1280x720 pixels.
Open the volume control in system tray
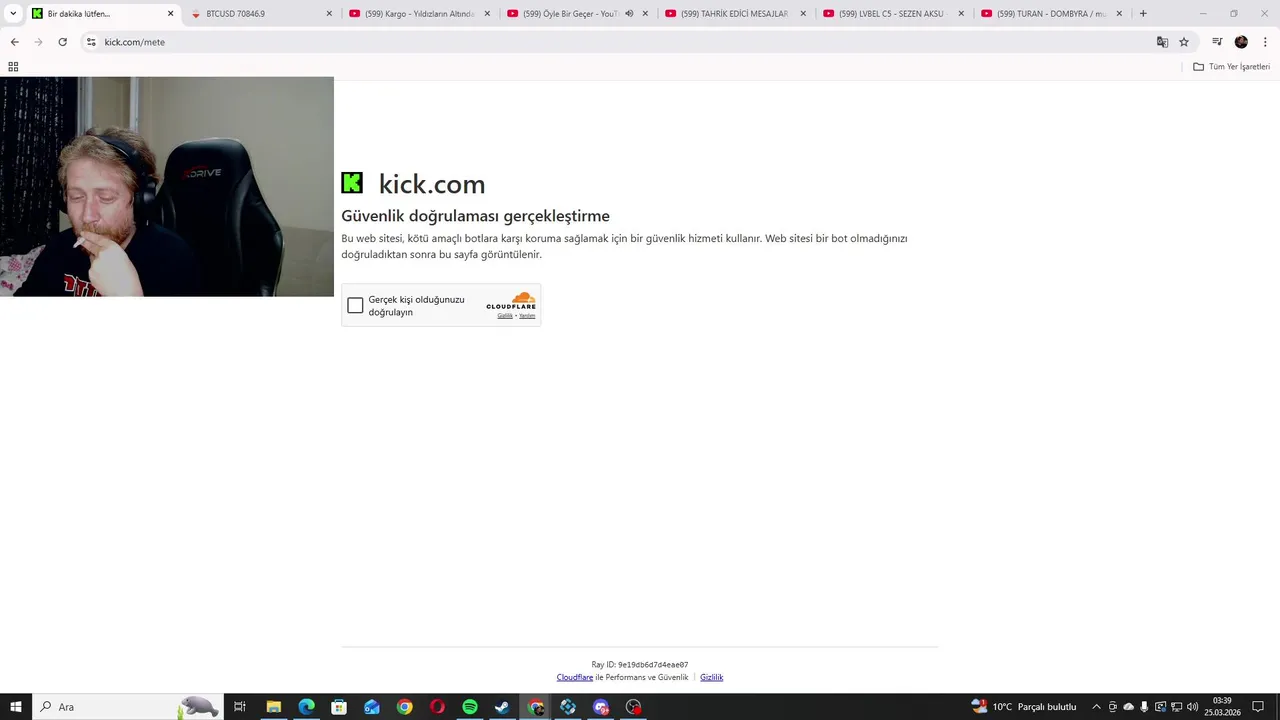[x=1192, y=707]
